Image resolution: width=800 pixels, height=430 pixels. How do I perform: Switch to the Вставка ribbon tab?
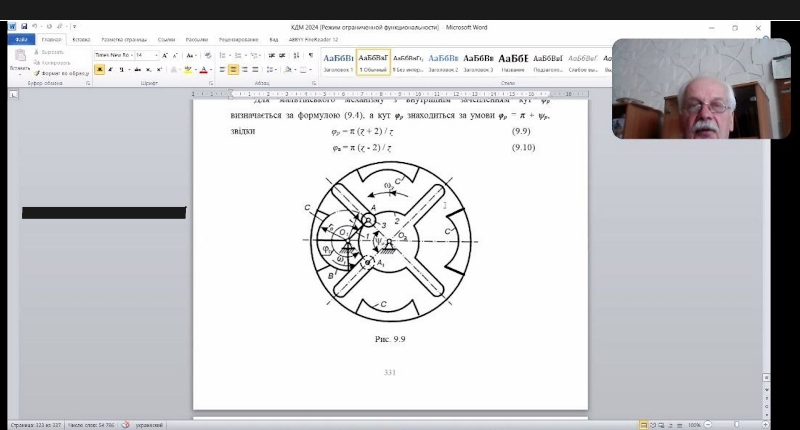[x=81, y=39]
